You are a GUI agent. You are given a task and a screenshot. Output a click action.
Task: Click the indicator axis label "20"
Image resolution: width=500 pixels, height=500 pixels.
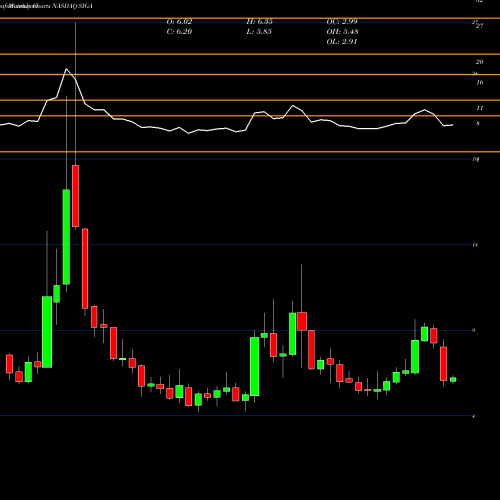[x=479, y=62]
